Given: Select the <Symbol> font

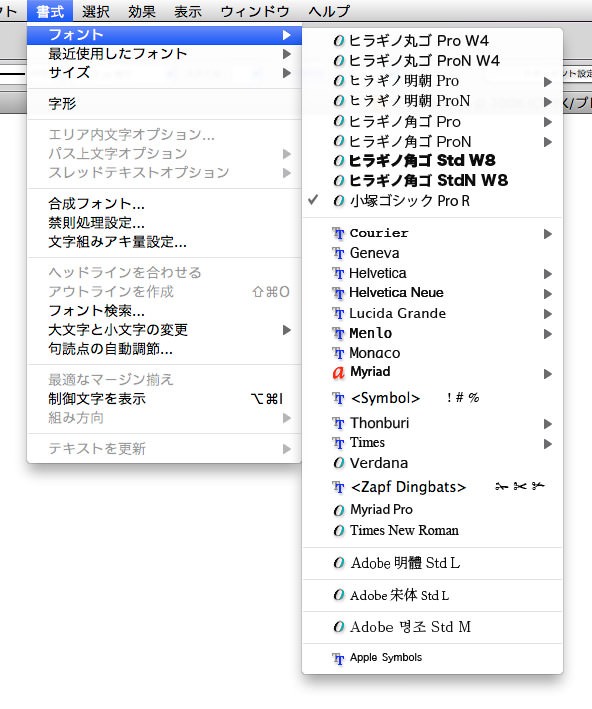Looking at the screenshot, I should tap(432, 398).
